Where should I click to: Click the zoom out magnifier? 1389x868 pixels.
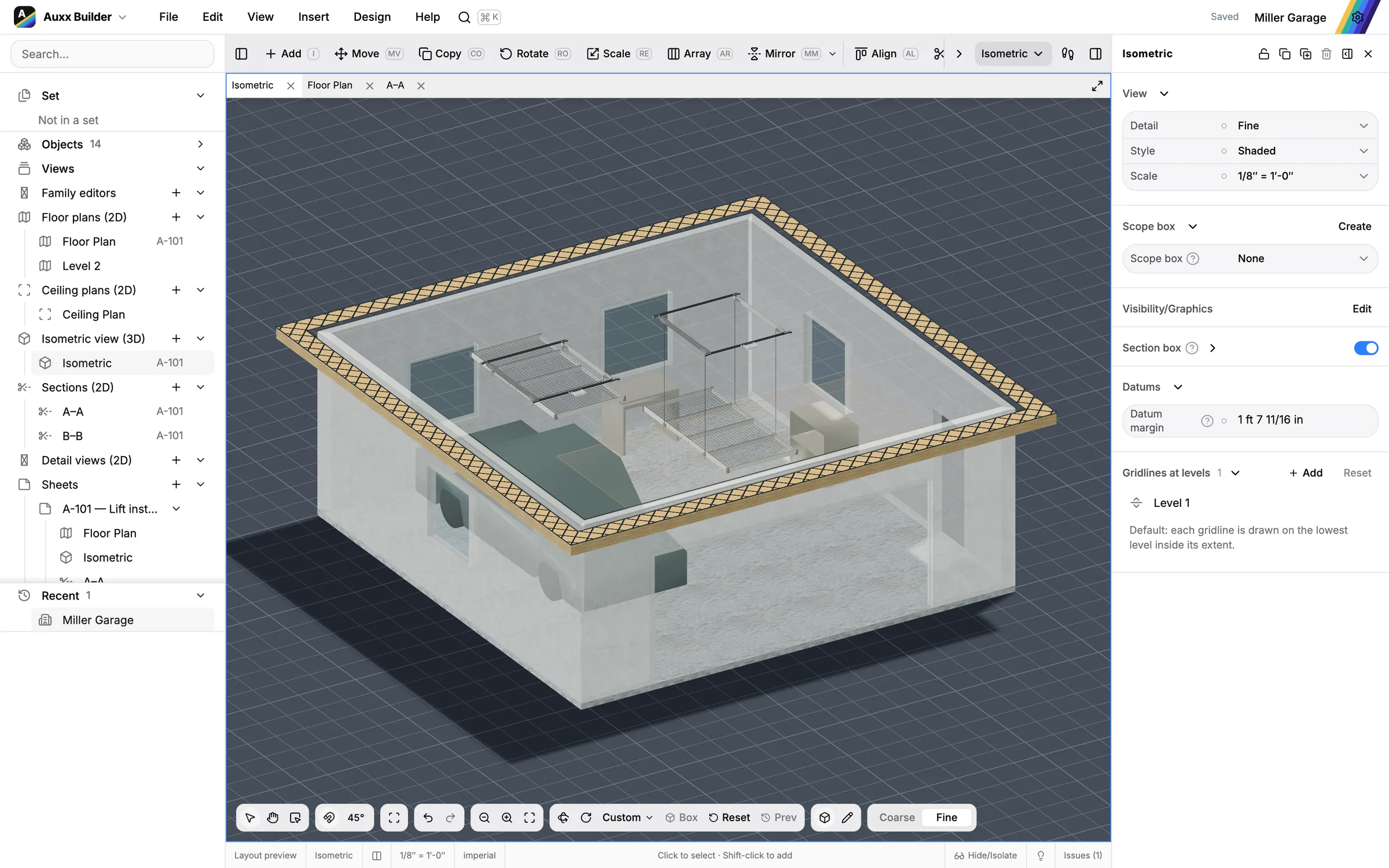pos(484,818)
